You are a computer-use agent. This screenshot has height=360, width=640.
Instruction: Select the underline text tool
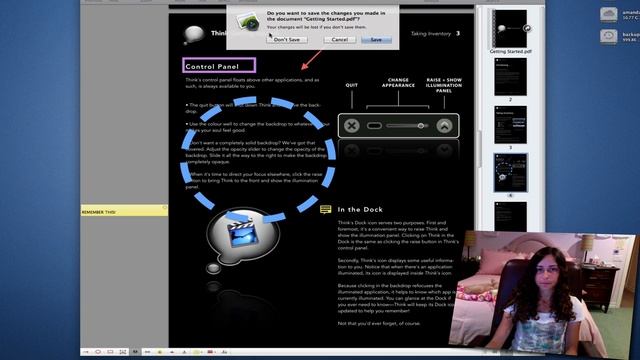point(184,352)
